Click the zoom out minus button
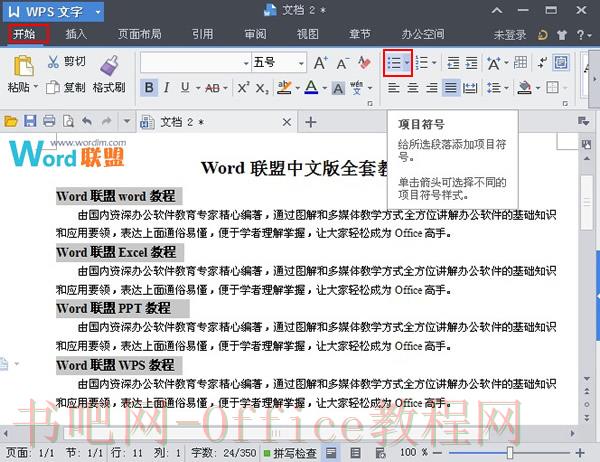 437,453
